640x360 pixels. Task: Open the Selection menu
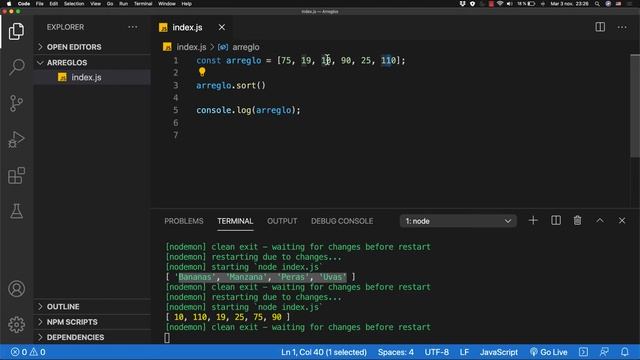[74, 4]
